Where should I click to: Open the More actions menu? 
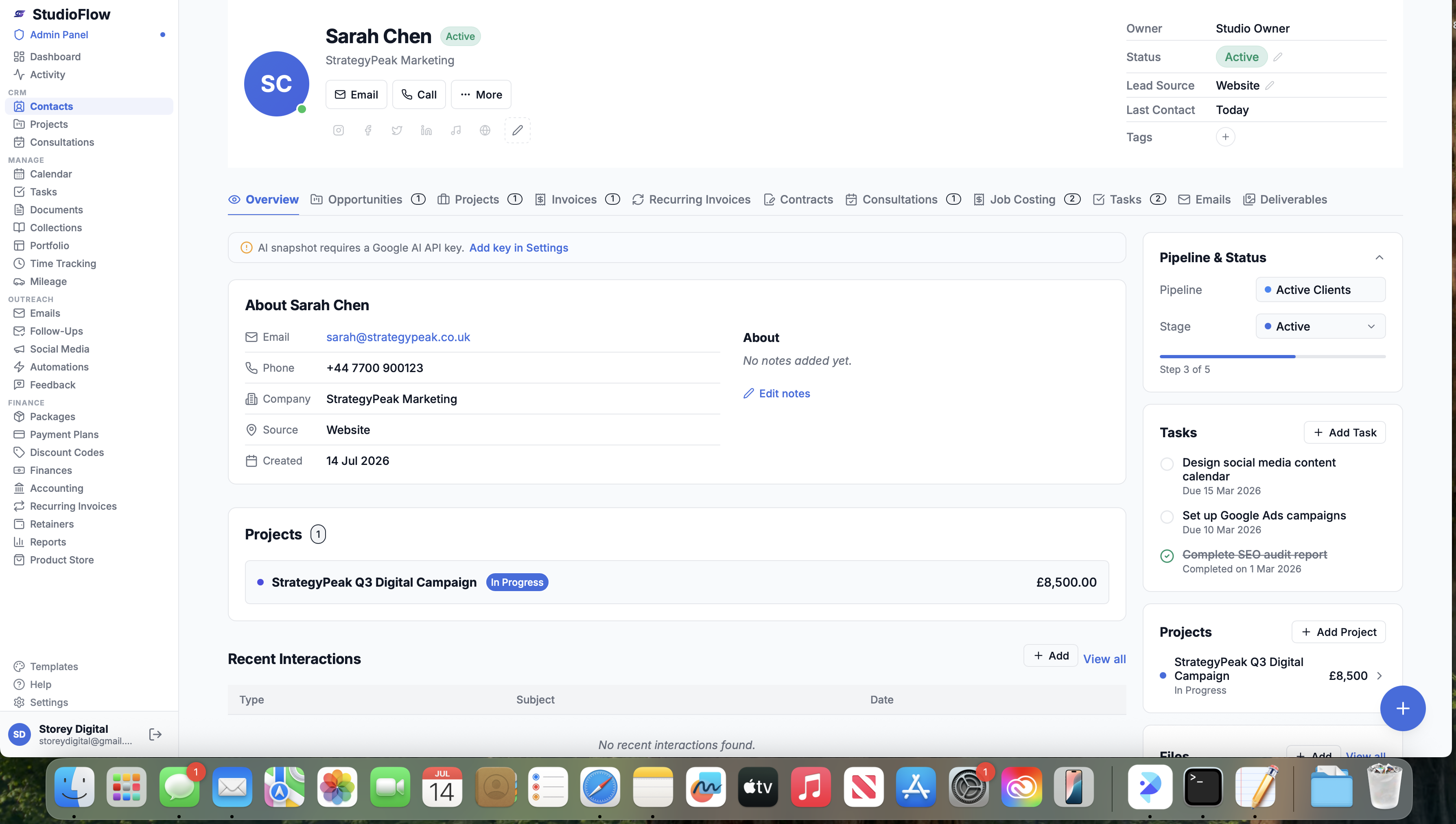(481, 94)
